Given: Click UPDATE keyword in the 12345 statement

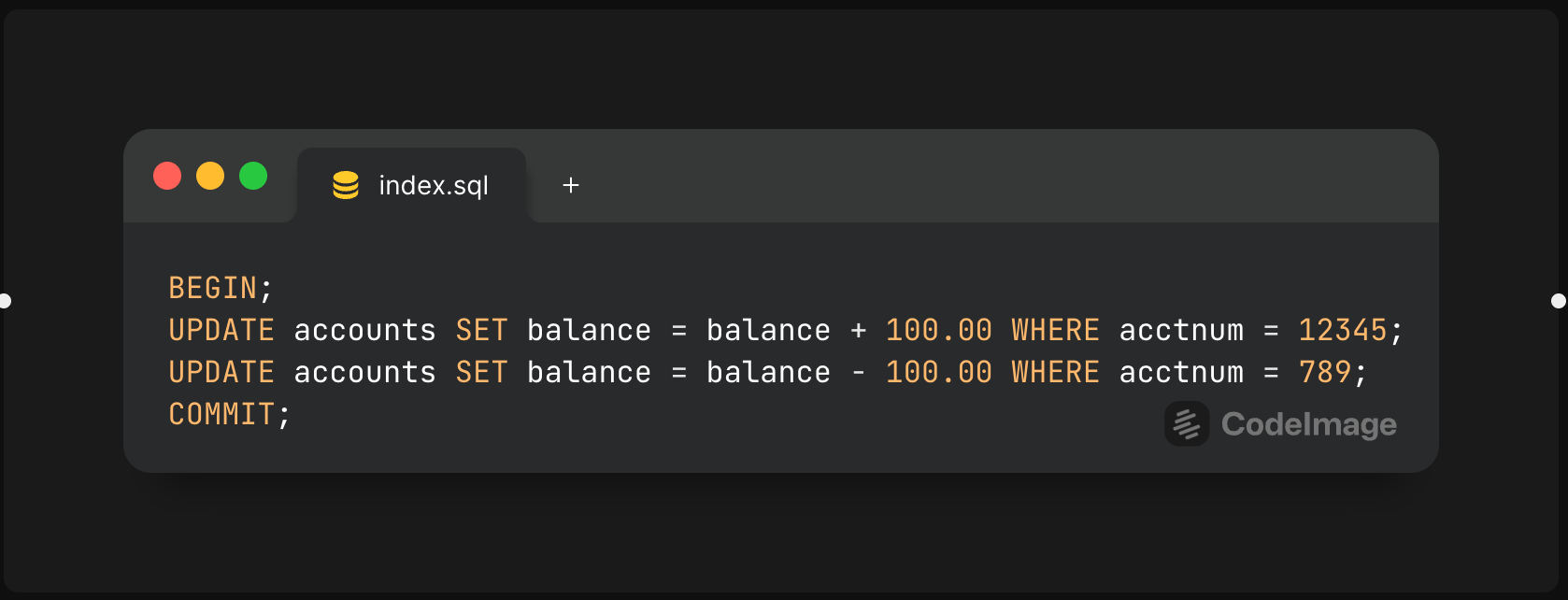Looking at the screenshot, I should (x=221, y=330).
